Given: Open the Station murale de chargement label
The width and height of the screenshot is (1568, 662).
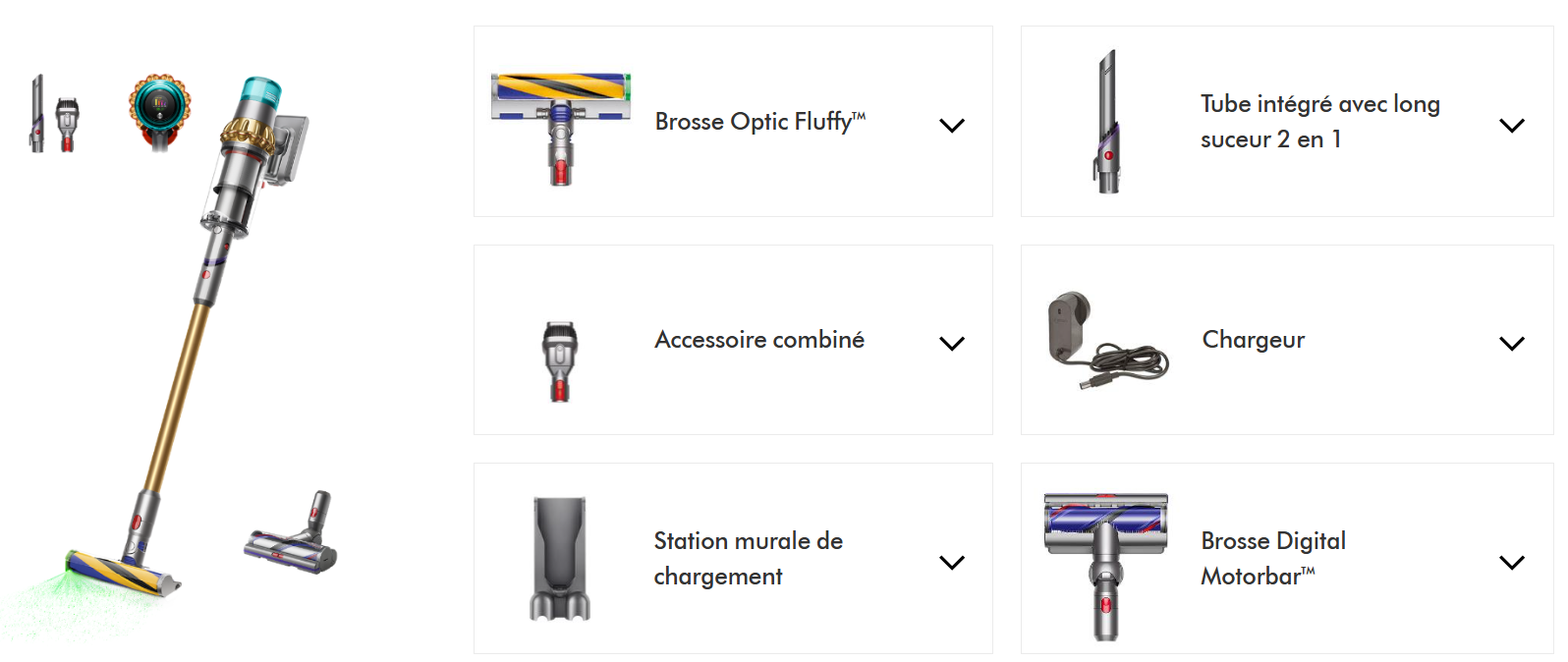Looking at the screenshot, I should [x=748, y=558].
